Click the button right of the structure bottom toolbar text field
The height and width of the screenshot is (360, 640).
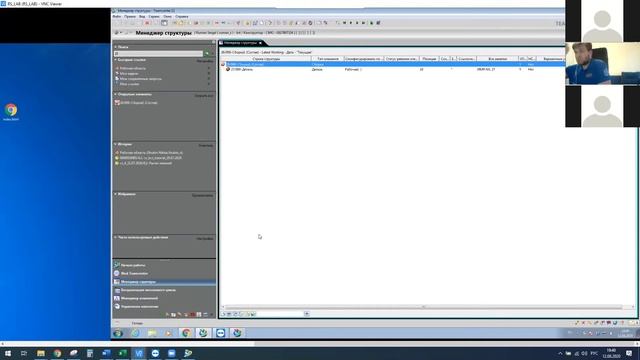tap(307, 314)
